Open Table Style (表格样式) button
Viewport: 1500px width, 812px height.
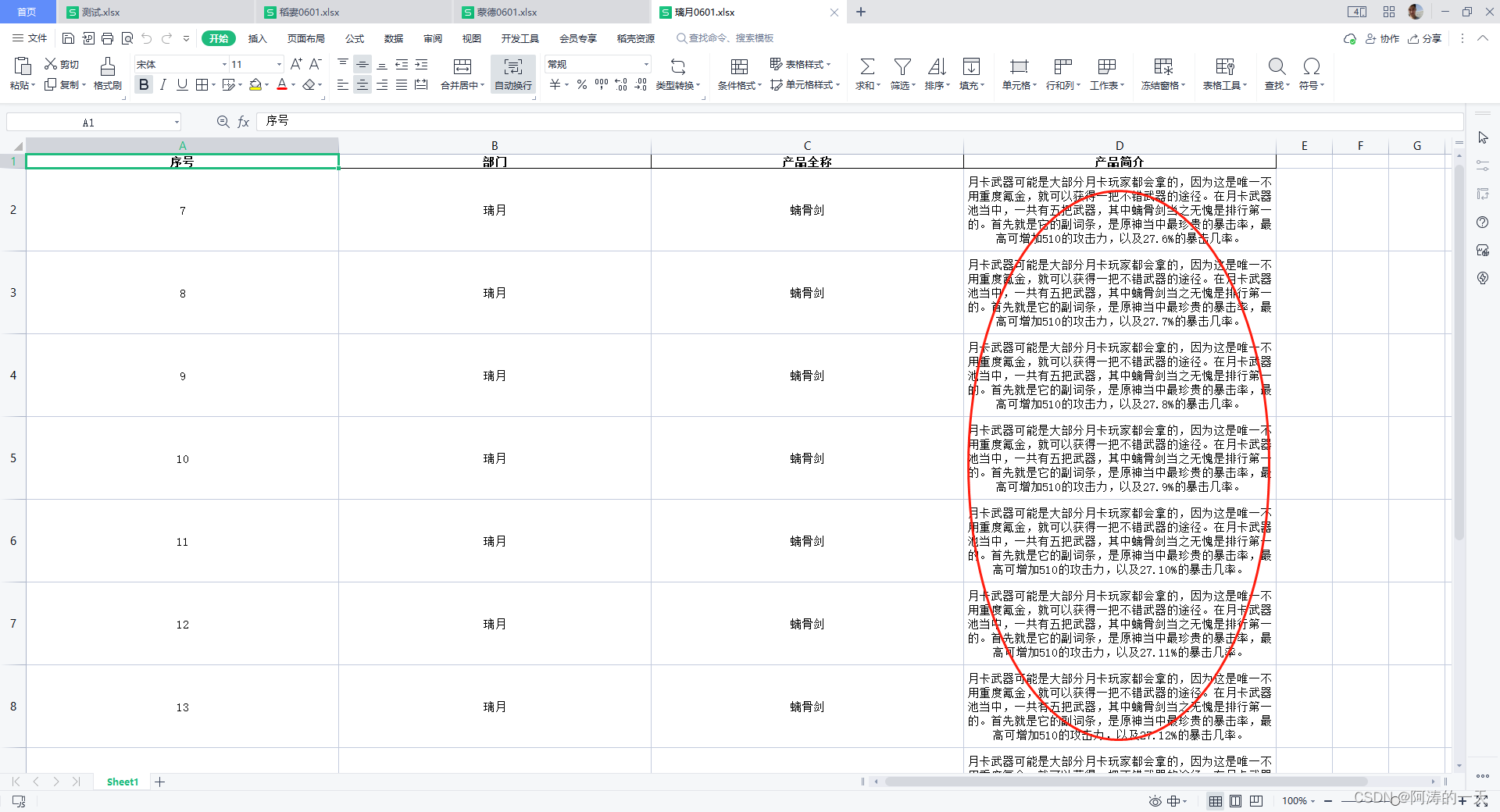click(x=800, y=64)
